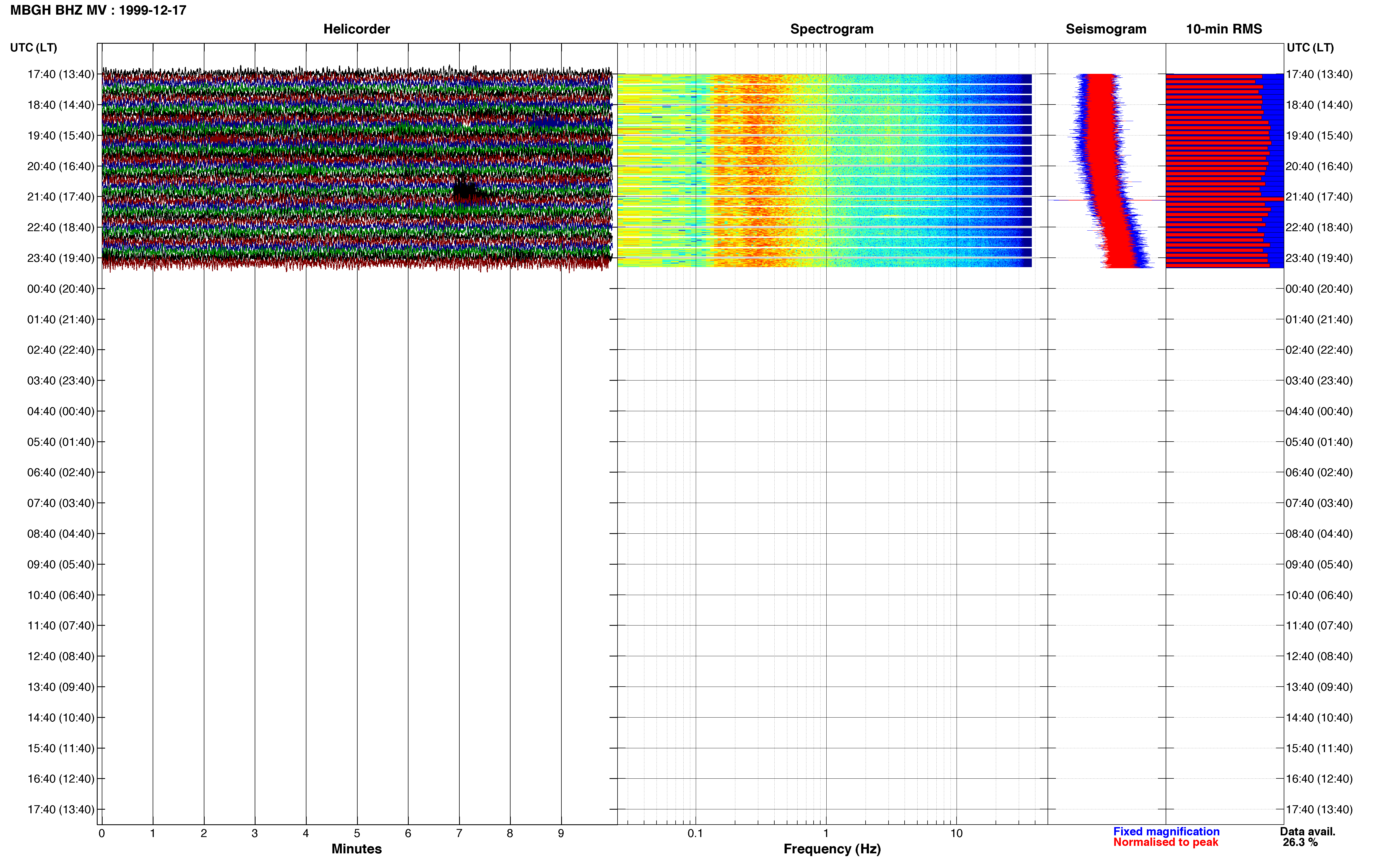1388x868 pixels.
Task: Click the 4 tick on the Minutes axis
Action: [x=306, y=833]
